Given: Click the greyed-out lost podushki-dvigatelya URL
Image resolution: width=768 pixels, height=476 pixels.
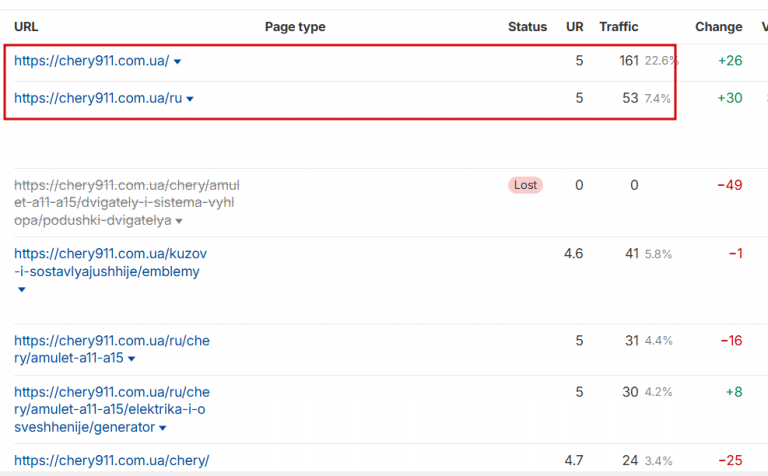Looking at the screenshot, I should click(126, 202).
